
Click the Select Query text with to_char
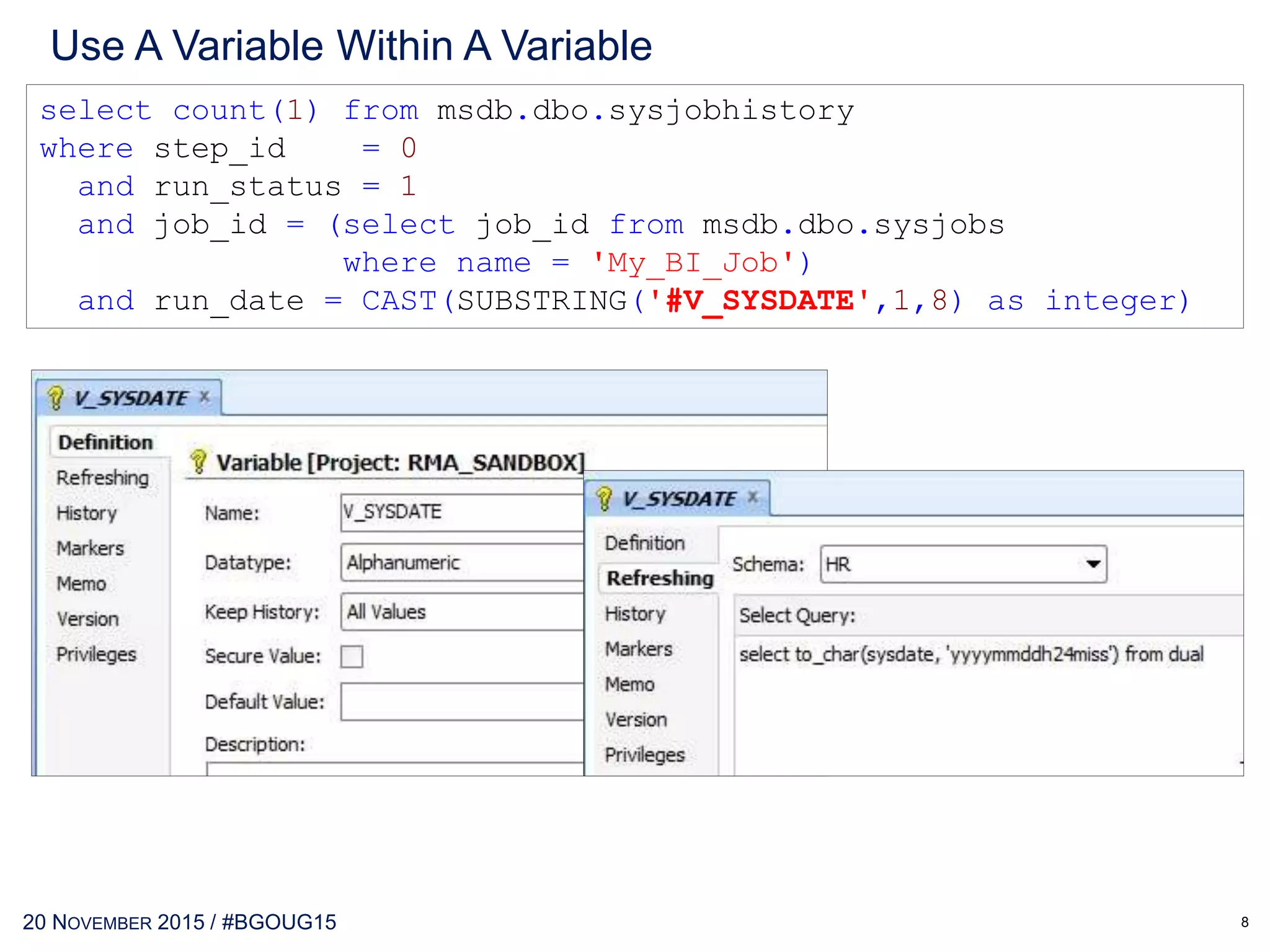click(x=970, y=654)
